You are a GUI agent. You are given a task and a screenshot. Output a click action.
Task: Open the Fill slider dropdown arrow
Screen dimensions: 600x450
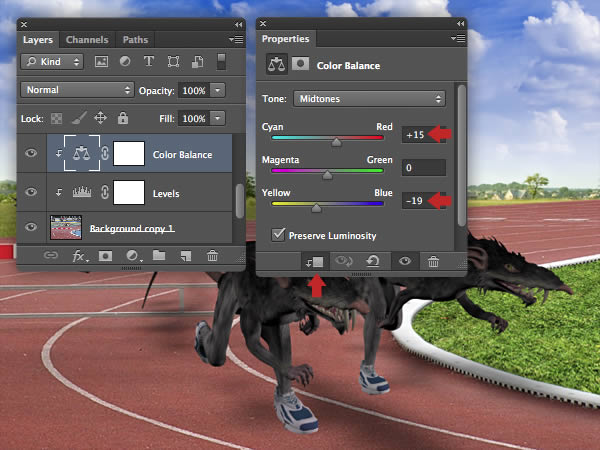tap(218, 118)
